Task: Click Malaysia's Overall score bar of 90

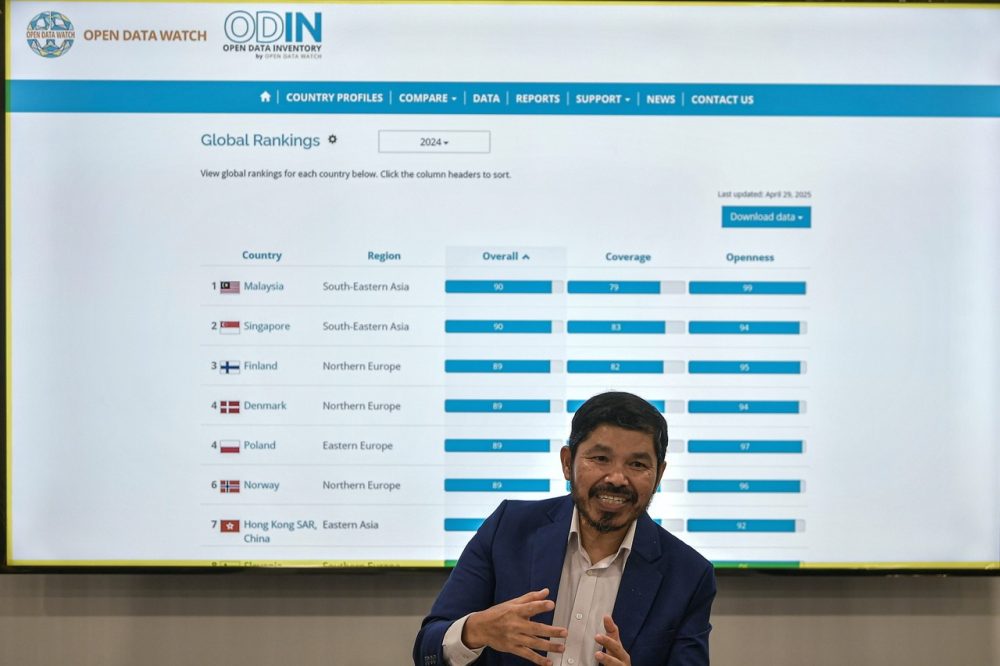Action: tap(504, 287)
